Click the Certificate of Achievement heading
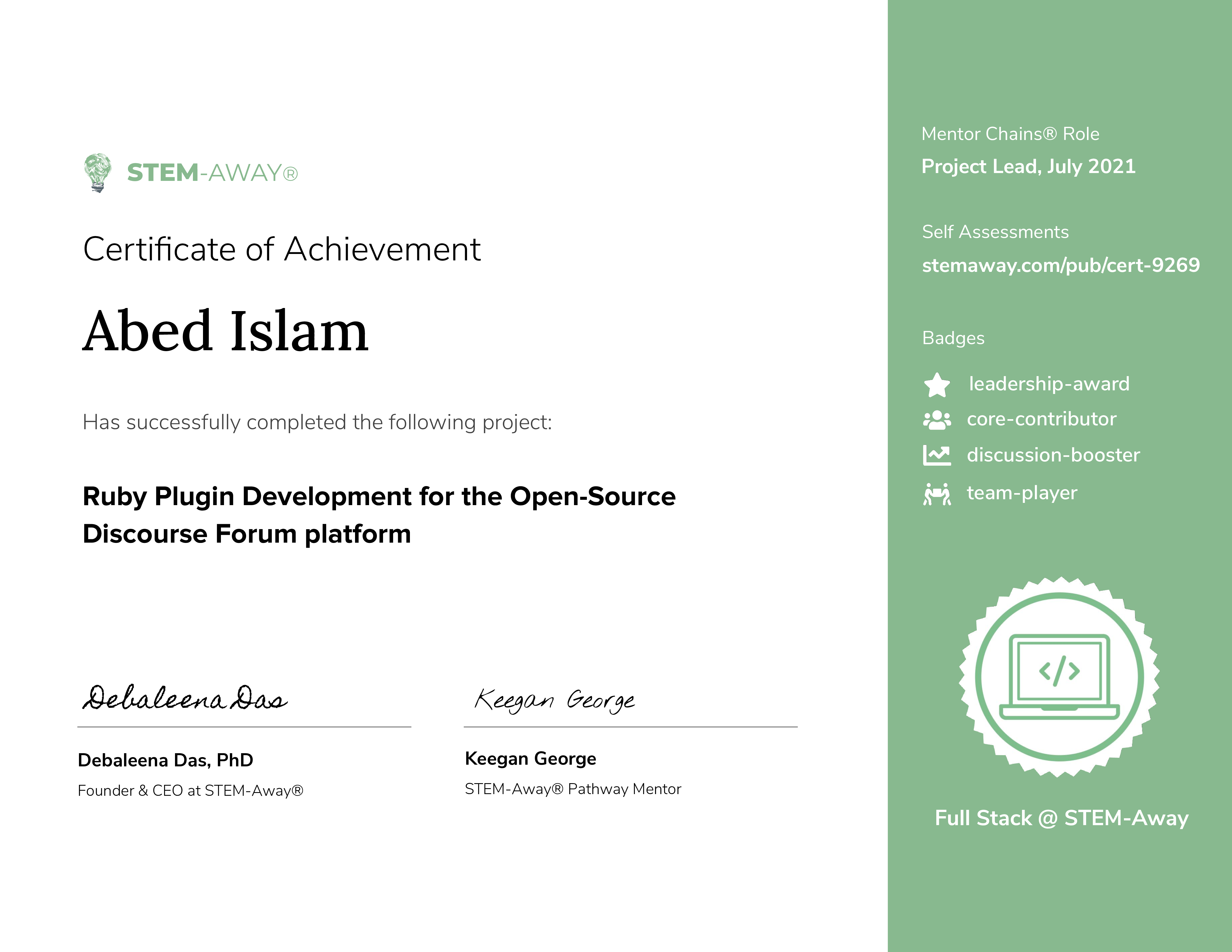Screen dimensions: 1232x952 [x=281, y=249]
